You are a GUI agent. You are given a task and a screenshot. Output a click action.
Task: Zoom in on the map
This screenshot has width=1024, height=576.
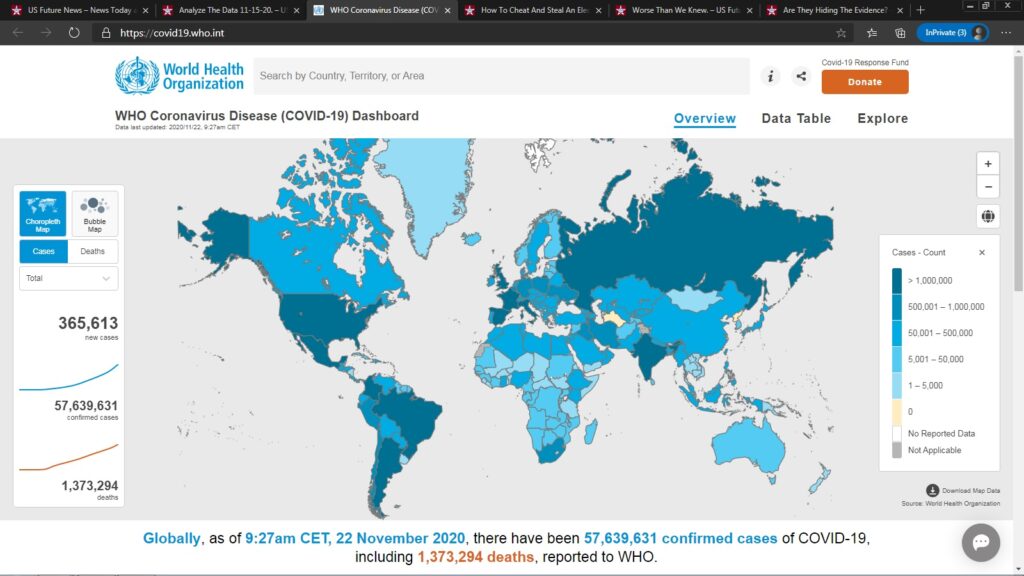988,163
